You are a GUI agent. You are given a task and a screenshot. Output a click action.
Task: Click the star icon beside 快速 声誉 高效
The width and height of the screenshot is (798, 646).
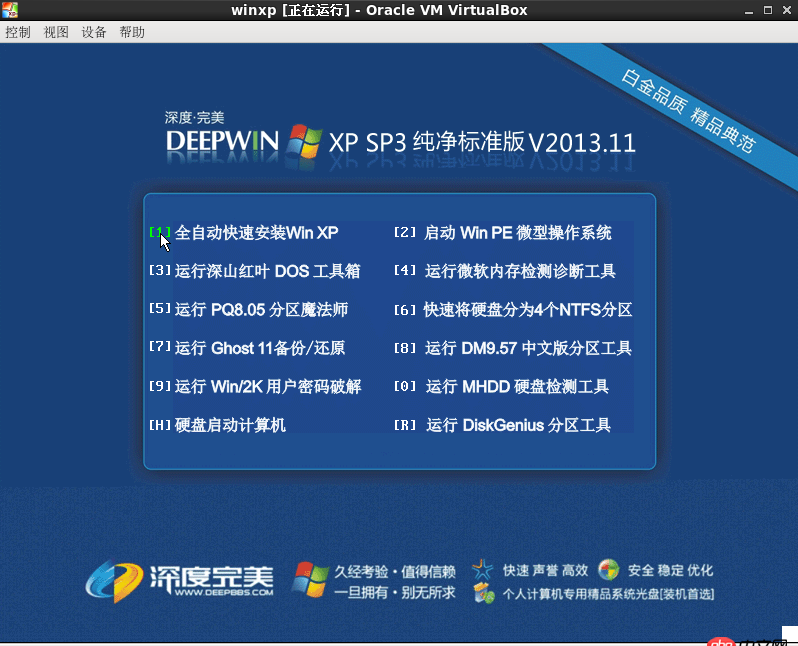pos(482,570)
